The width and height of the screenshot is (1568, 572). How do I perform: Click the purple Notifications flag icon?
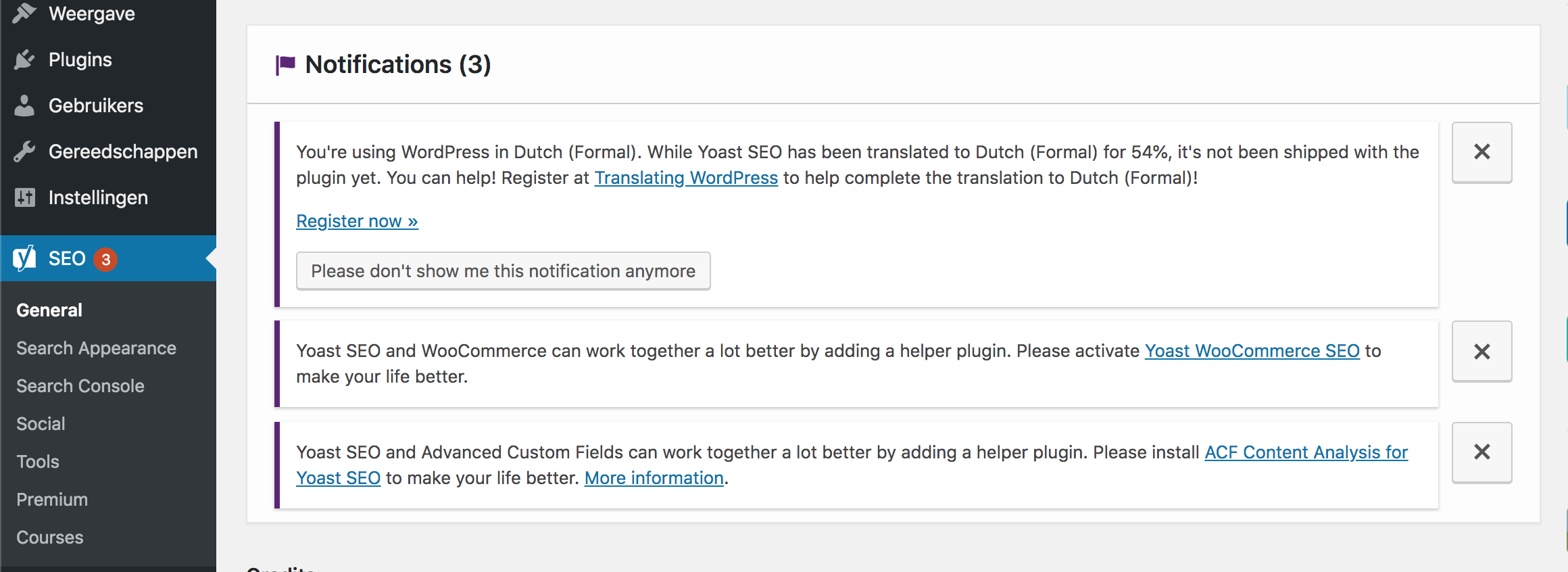pyautogui.click(x=285, y=65)
